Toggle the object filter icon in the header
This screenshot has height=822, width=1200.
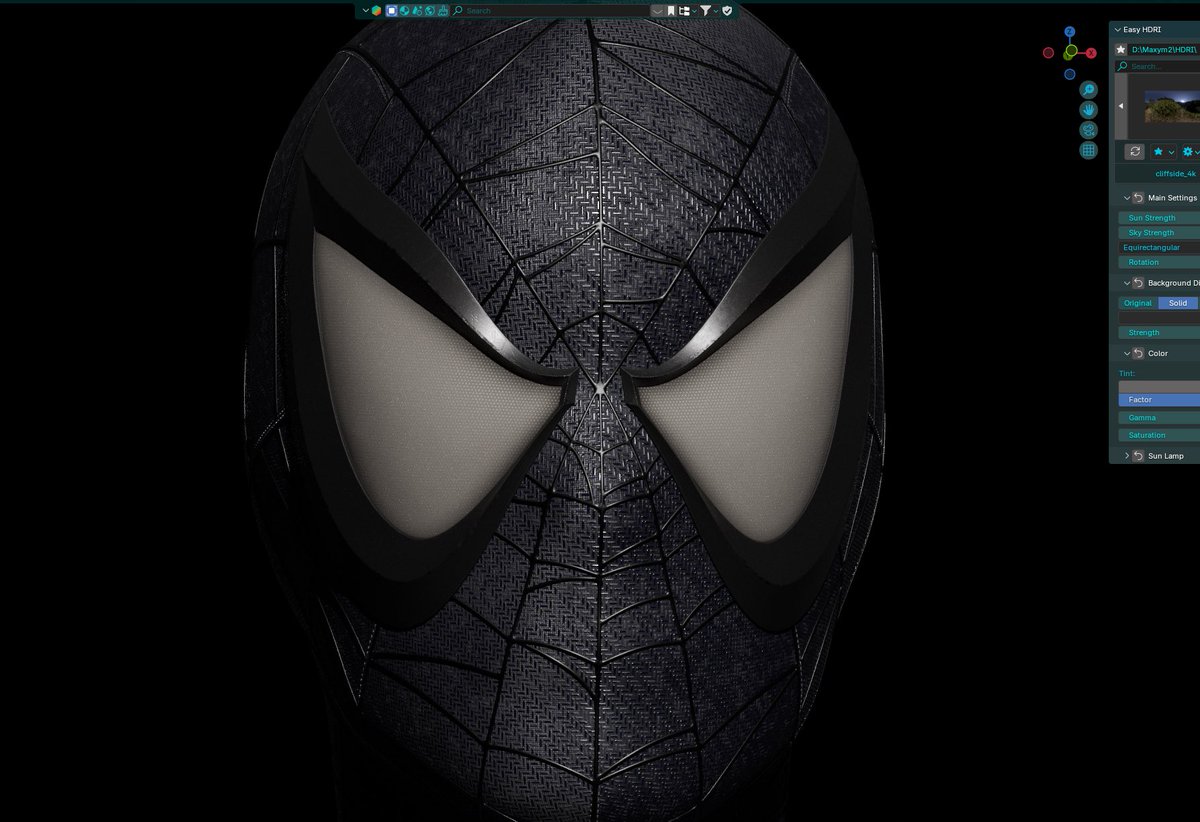coord(391,10)
